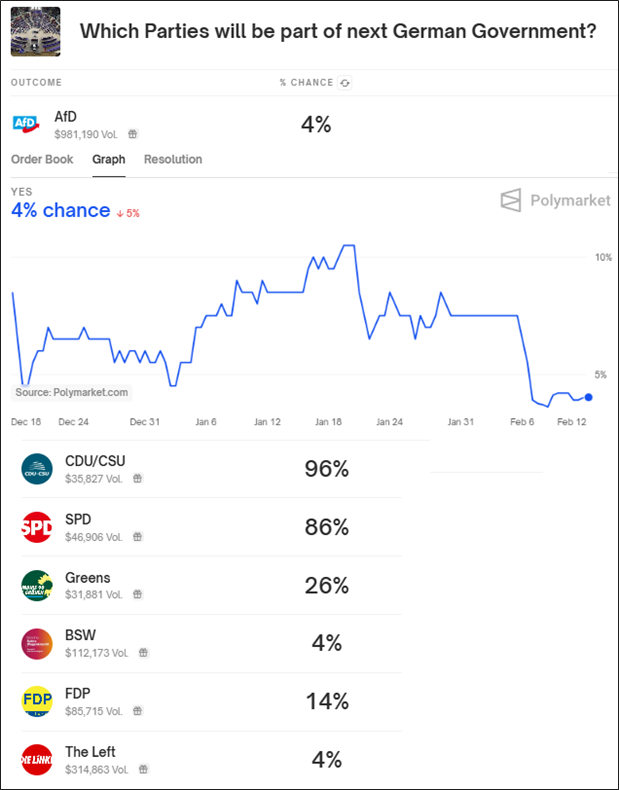Open the Resolution tab

(173, 160)
